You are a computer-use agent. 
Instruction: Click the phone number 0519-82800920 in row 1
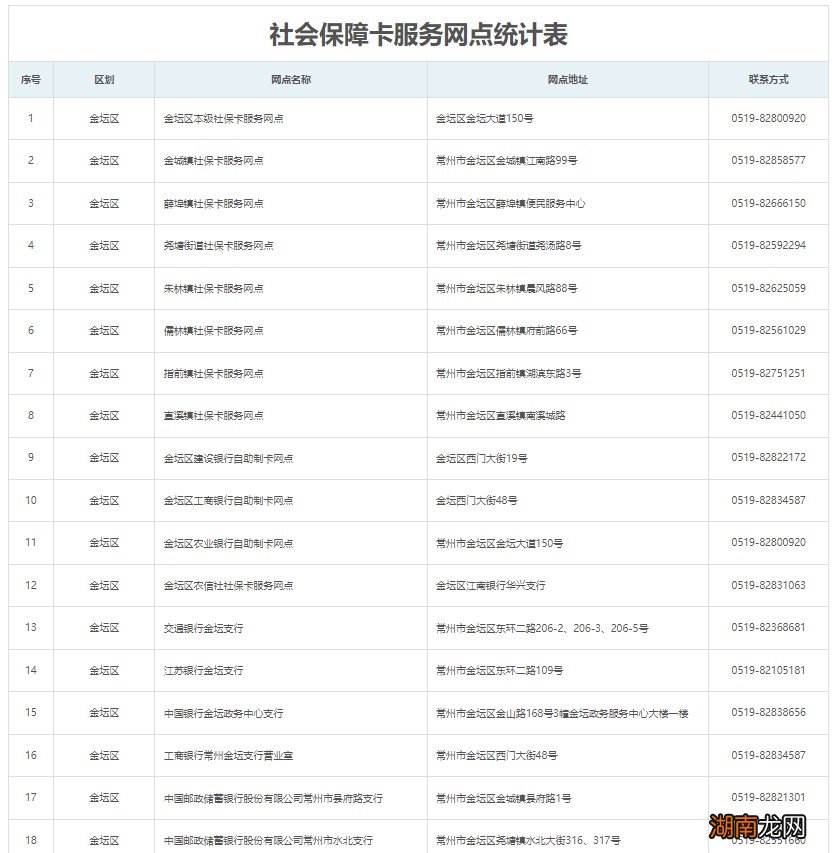(x=767, y=116)
